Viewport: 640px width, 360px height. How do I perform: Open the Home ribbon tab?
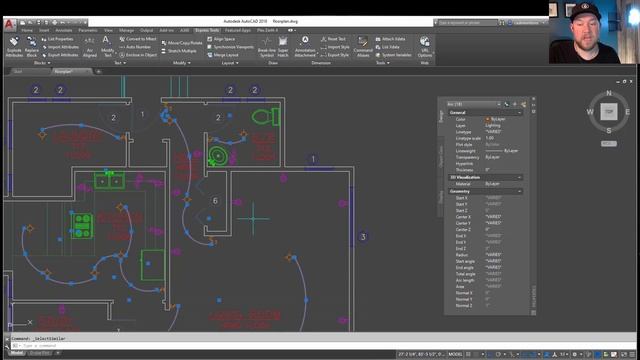[27, 30]
